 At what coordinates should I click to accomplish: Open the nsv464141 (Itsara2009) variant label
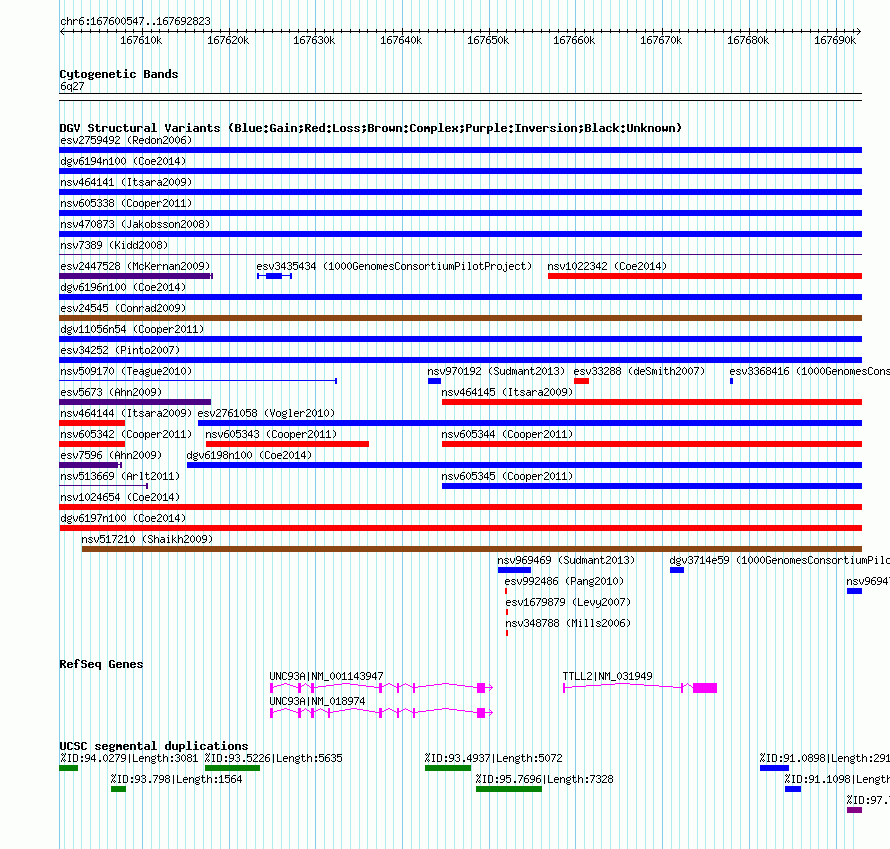(126, 182)
